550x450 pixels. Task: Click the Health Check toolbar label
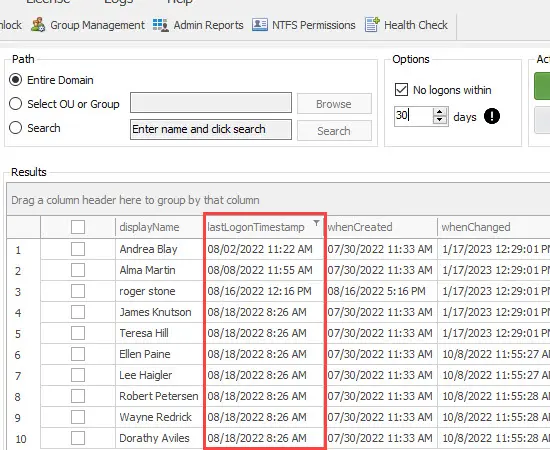point(416,25)
